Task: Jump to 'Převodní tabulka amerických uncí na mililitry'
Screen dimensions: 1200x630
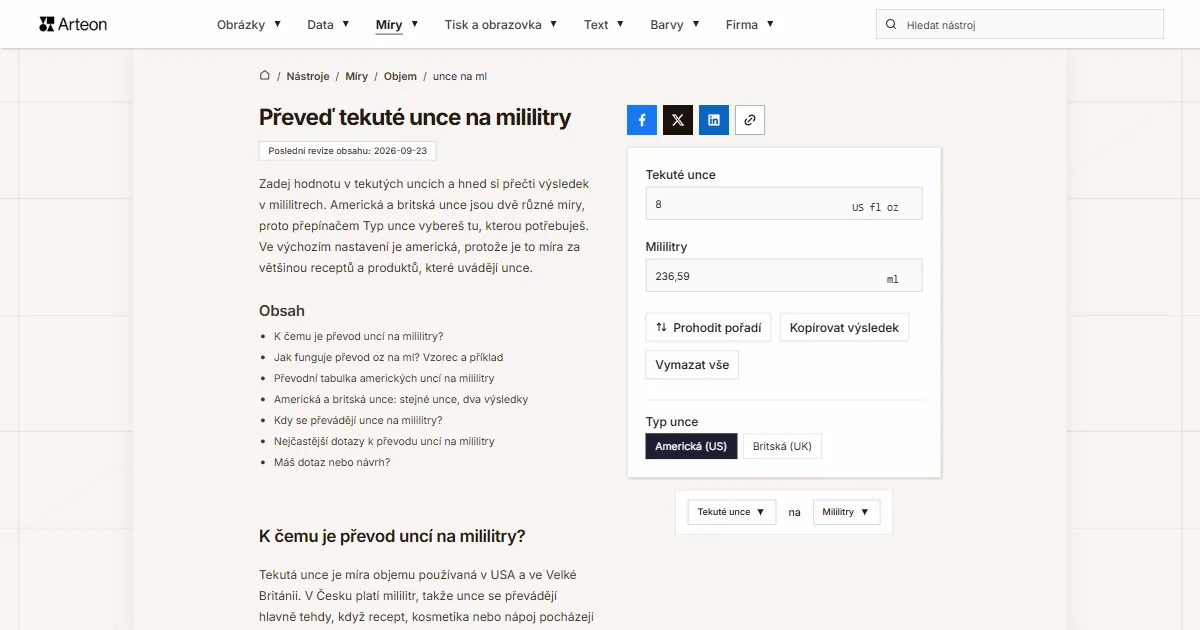Action: [x=384, y=378]
